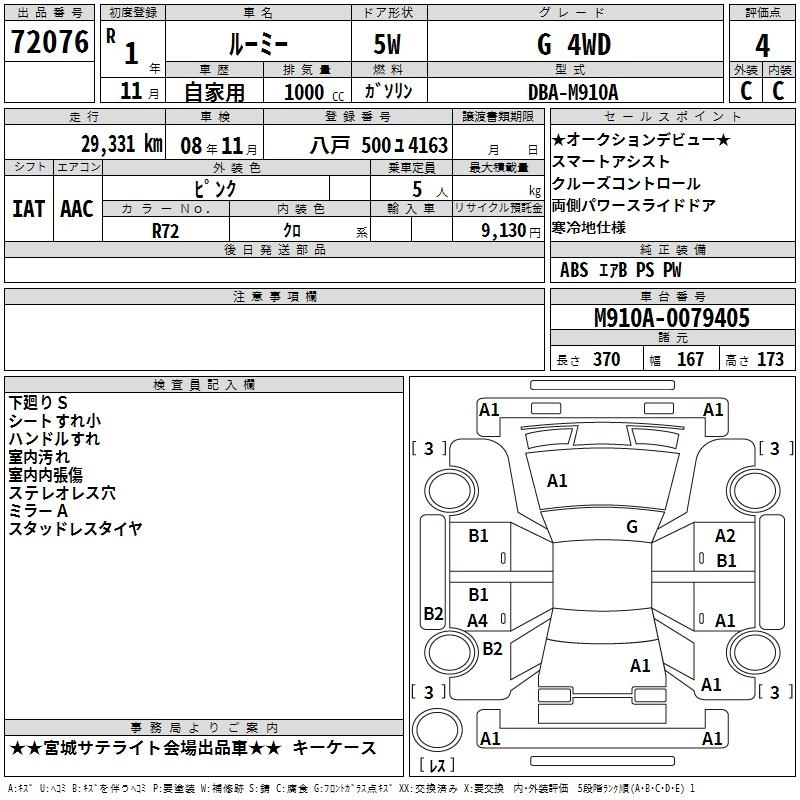Image resolution: width=800 pixels, height=800 pixels.
Task: Click the lot number 72076
Action: 48,44
